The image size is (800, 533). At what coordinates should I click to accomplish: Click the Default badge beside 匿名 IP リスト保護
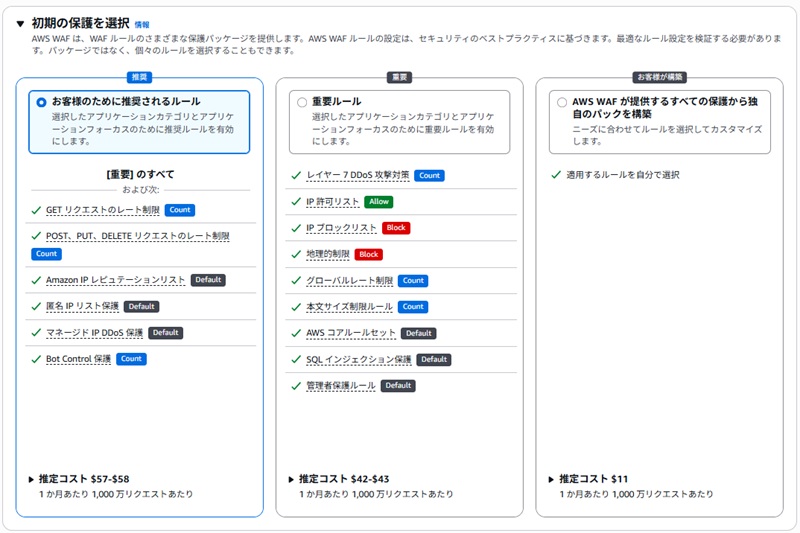[141, 306]
